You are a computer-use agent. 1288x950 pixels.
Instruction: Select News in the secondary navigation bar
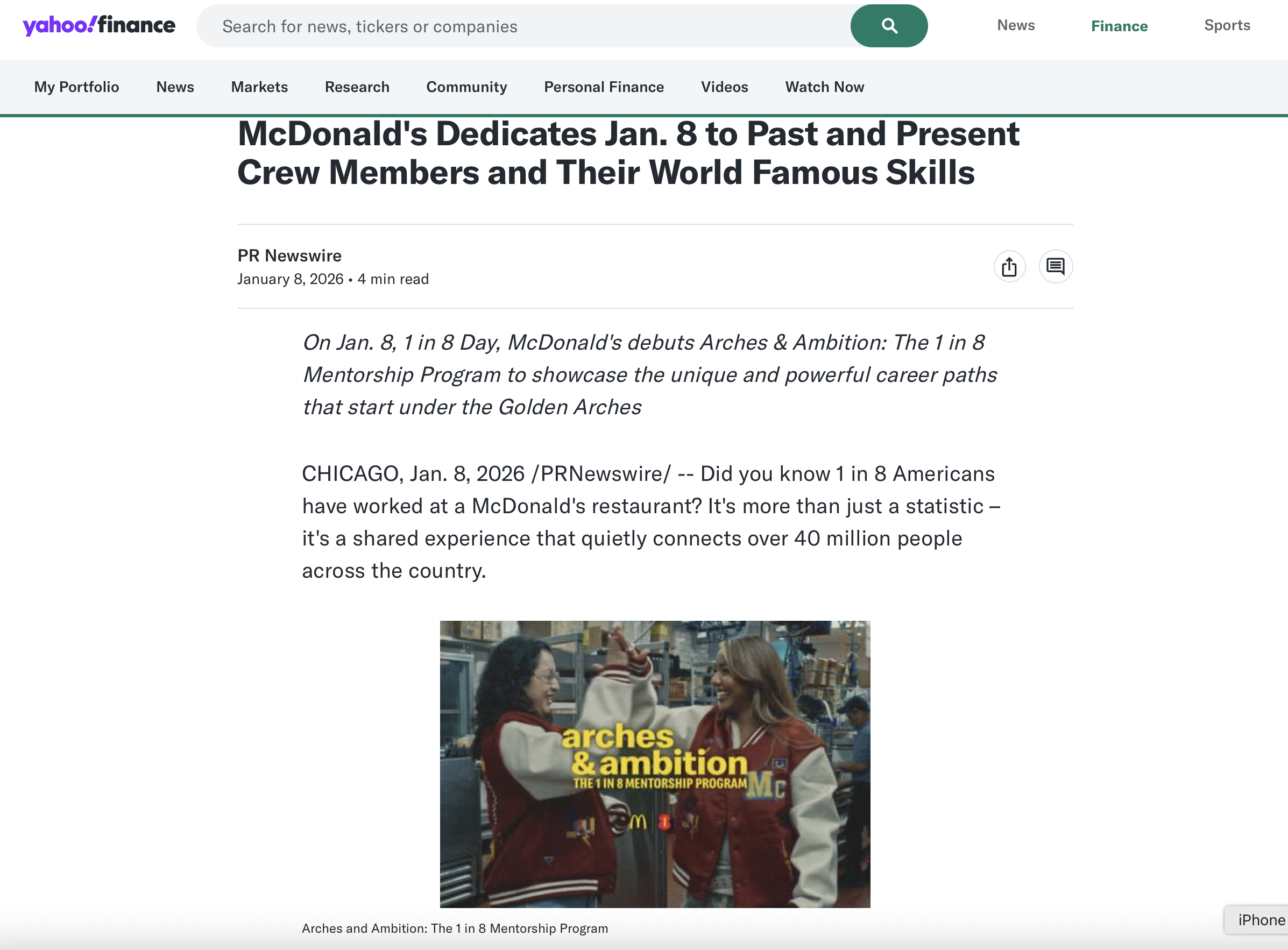[175, 87]
